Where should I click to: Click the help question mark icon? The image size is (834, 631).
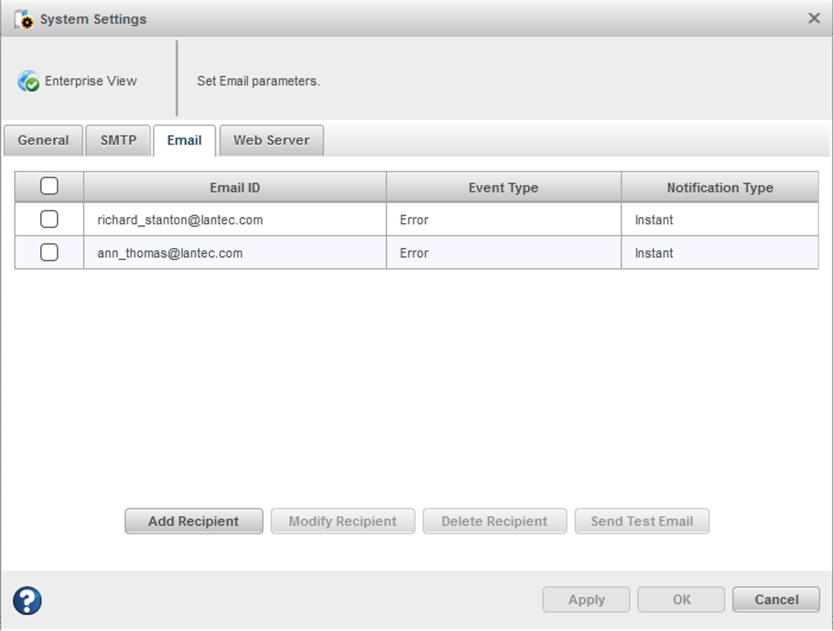pyautogui.click(x=26, y=600)
